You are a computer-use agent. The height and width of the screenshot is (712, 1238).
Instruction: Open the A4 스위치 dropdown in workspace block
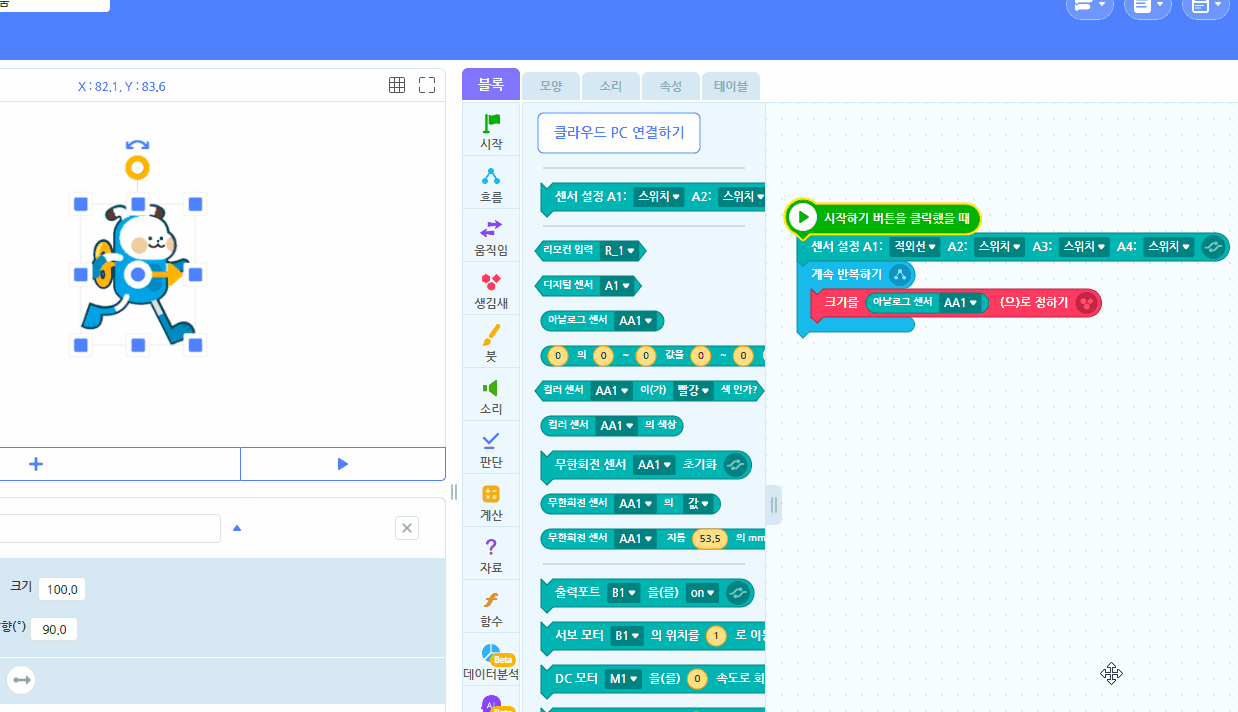tap(1168, 246)
